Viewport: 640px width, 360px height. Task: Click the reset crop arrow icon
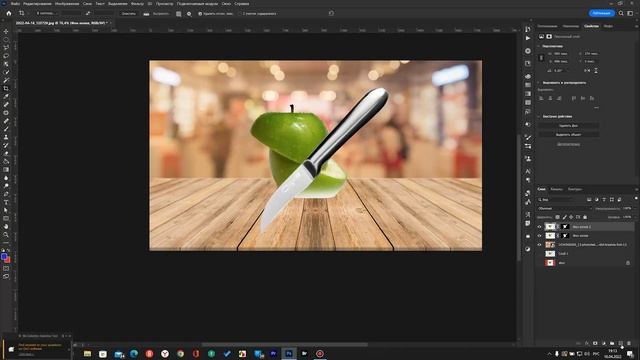(x=331, y=13)
